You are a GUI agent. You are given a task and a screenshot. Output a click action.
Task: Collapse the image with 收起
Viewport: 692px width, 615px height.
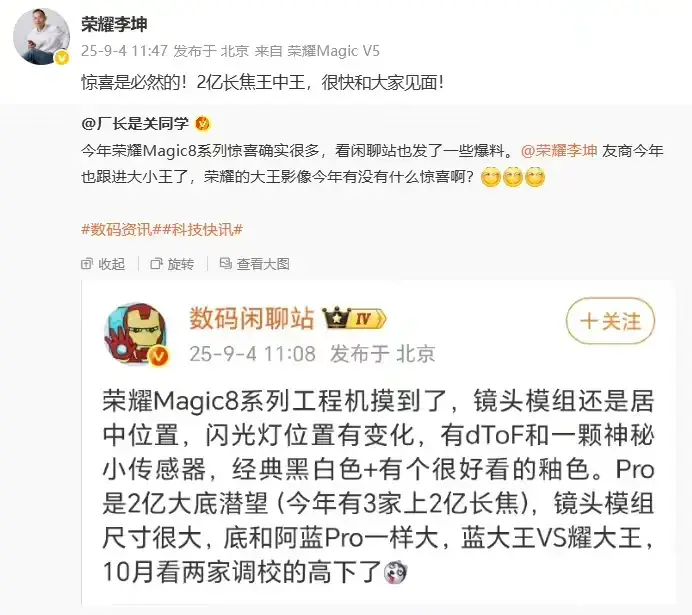103,264
